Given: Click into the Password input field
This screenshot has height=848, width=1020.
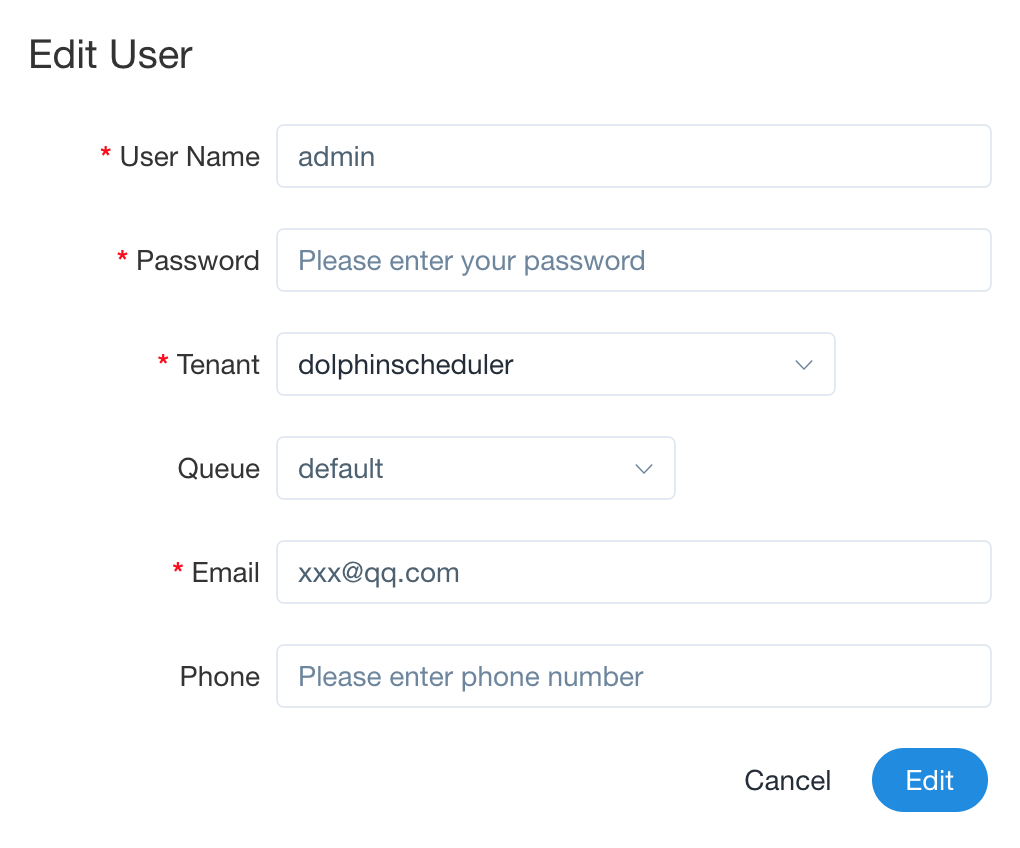Looking at the screenshot, I should point(633,261).
